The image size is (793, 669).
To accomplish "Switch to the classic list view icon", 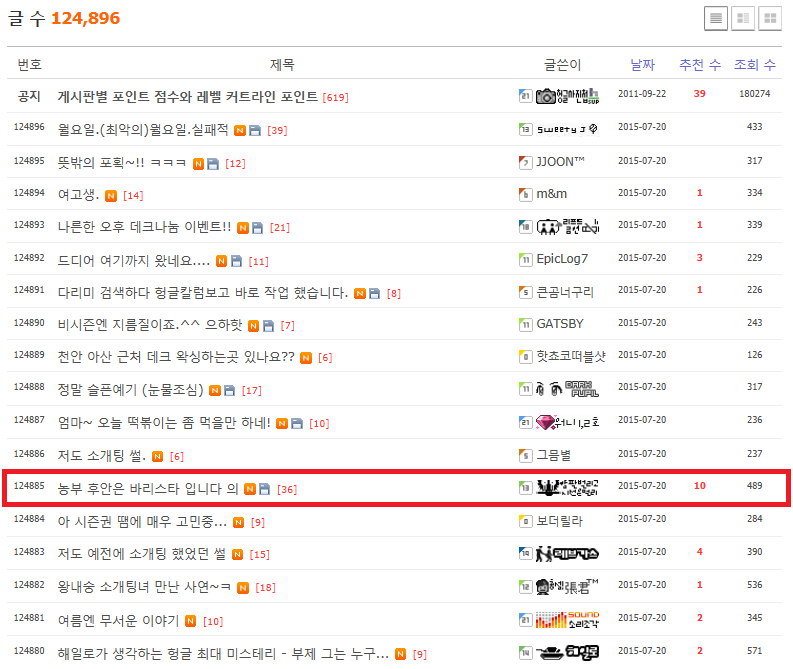I will 715,18.
